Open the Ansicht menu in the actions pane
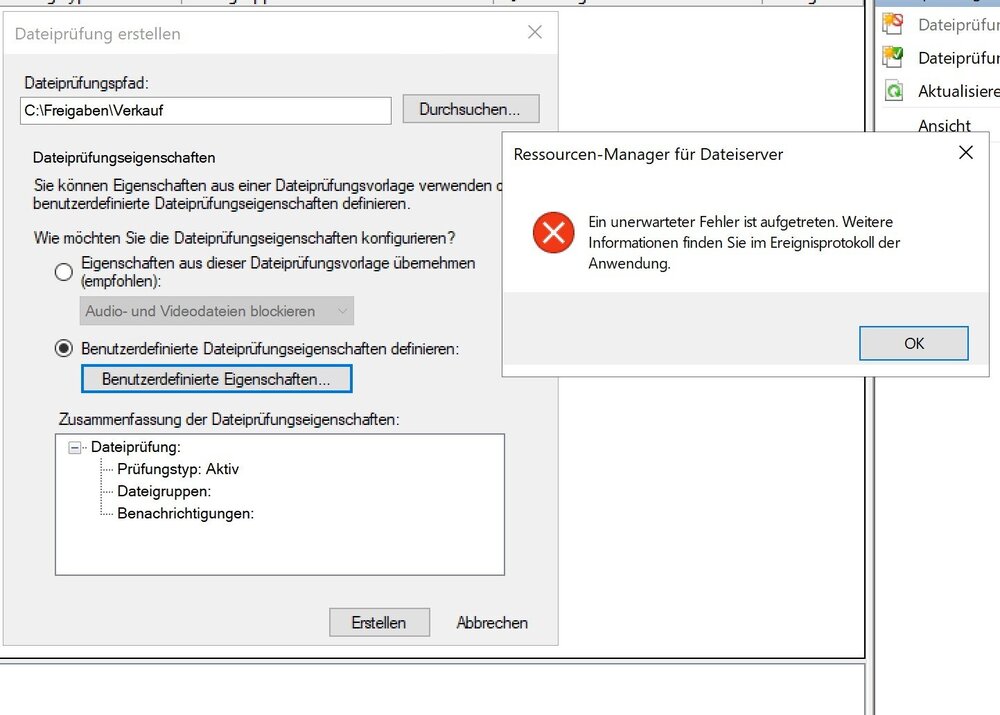This screenshot has width=1000, height=715. pyautogui.click(x=944, y=126)
